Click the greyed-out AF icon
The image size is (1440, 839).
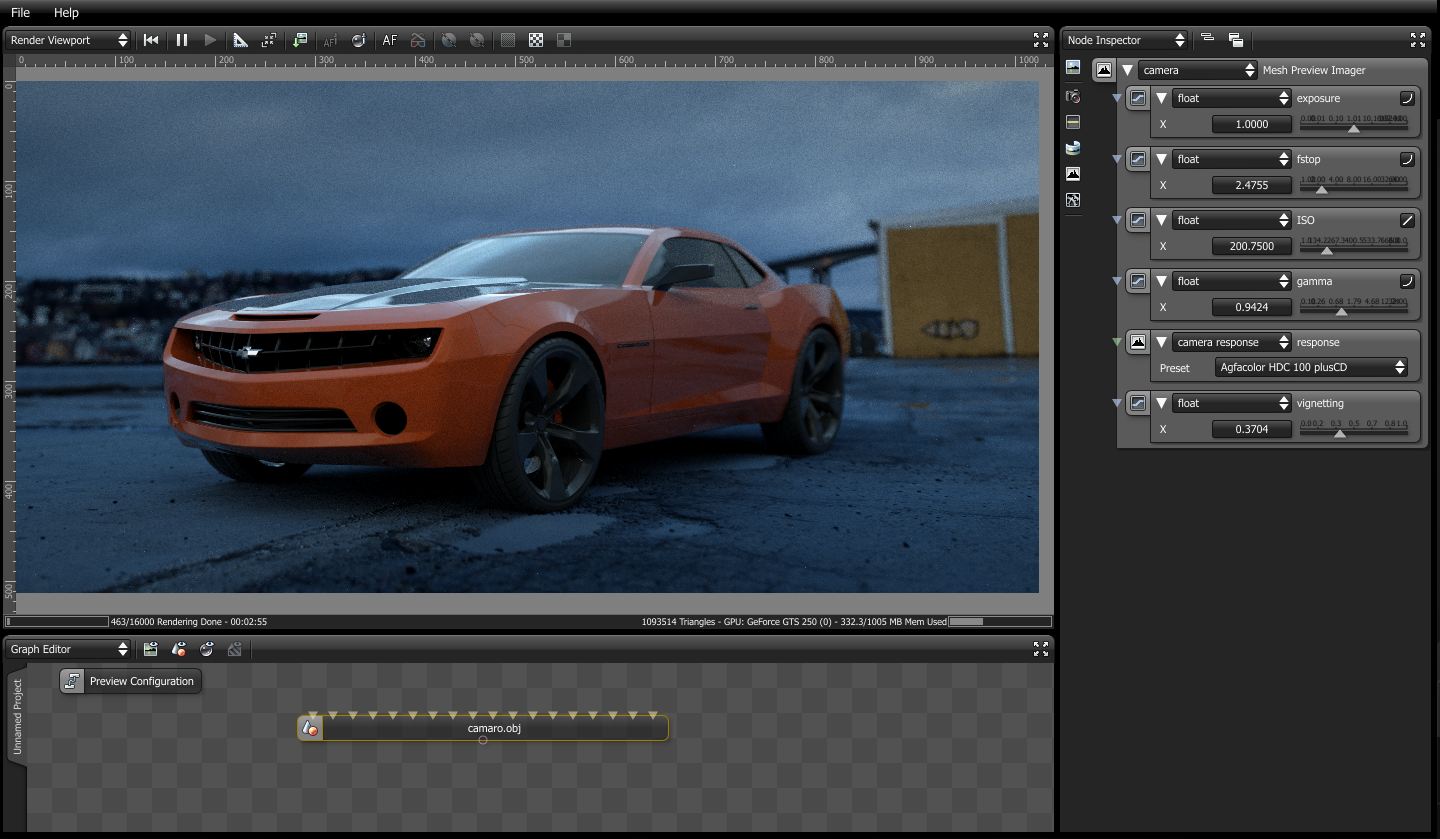click(330, 40)
